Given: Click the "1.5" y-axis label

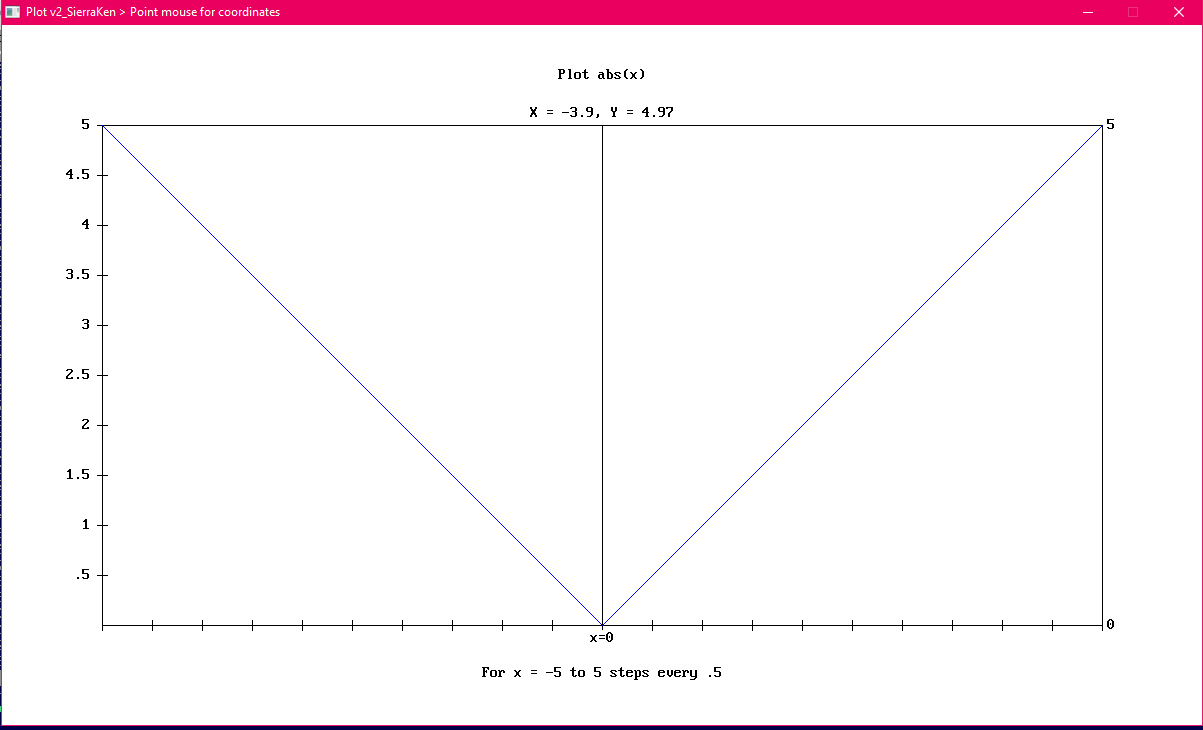Looking at the screenshot, I should [78, 475].
